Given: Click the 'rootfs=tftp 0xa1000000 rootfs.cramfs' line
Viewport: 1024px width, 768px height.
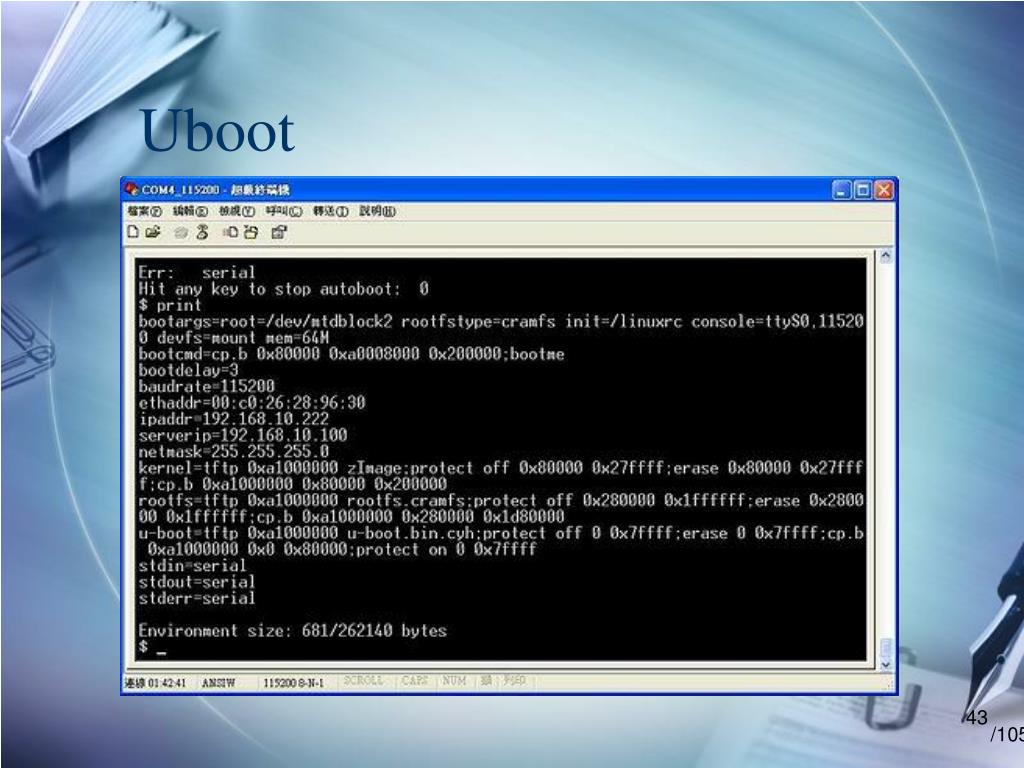Looking at the screenshot, I should click(501, 508).
